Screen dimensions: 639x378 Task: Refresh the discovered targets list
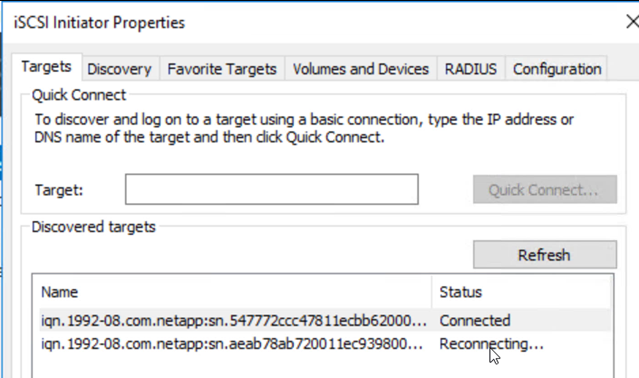coord(545,255)
